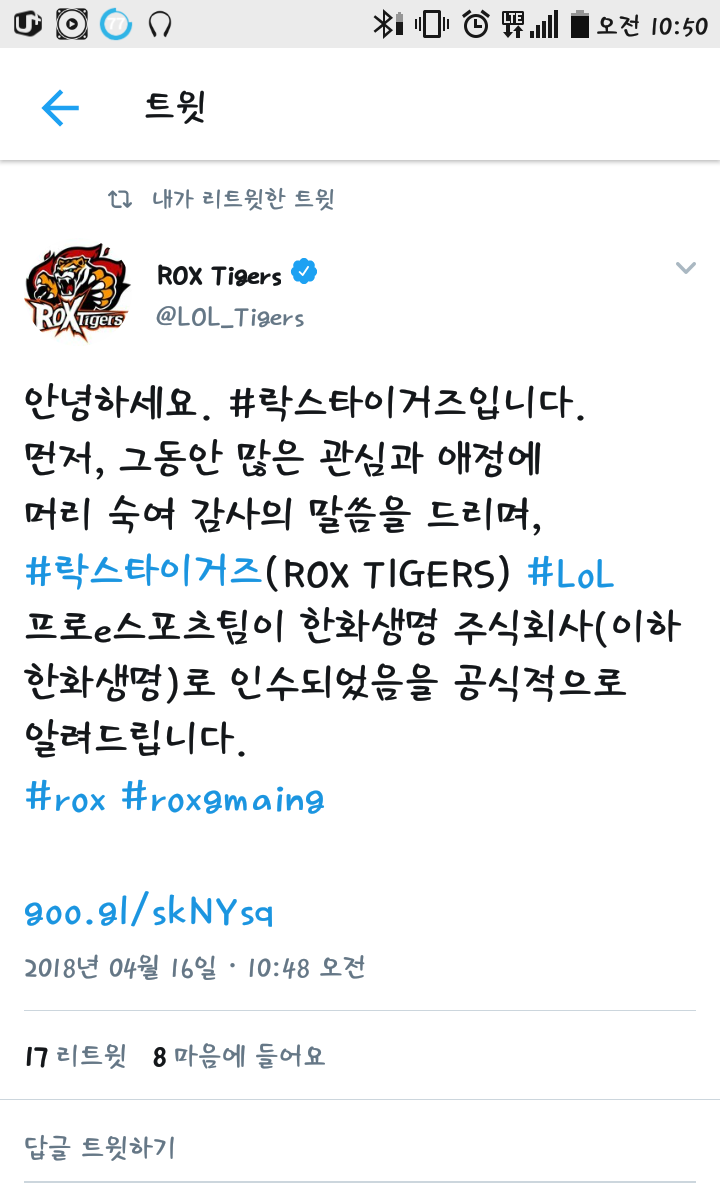Image resolution: width=720 pixels, height=1193 pixels.
Task: Open the #LoL hashtag
Action: click(570, 573)
